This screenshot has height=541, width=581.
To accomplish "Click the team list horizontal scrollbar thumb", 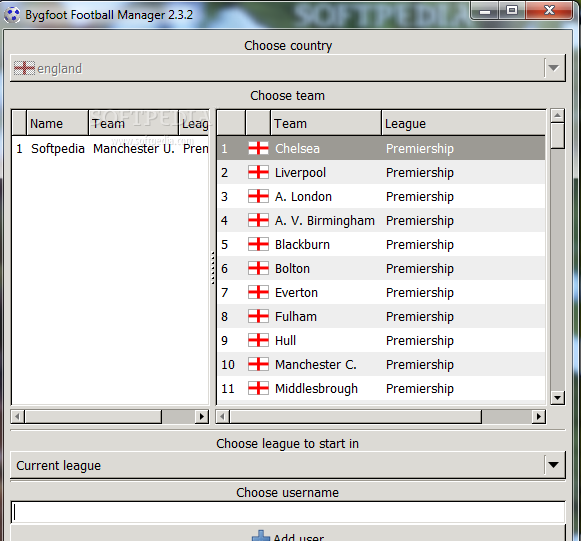I will (x=356, y=416).
